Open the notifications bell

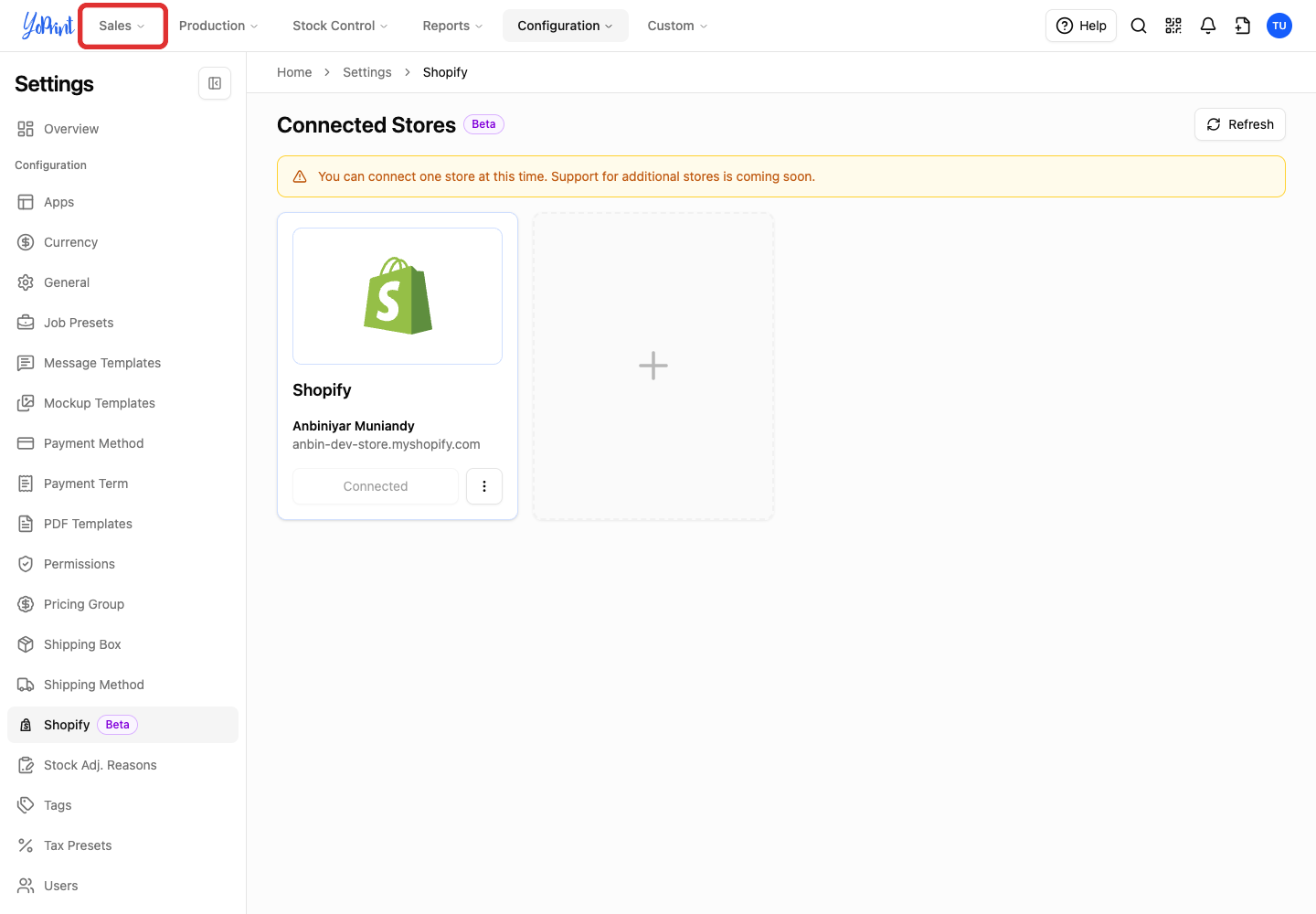pyautogui.click(x=1208, y=26)
